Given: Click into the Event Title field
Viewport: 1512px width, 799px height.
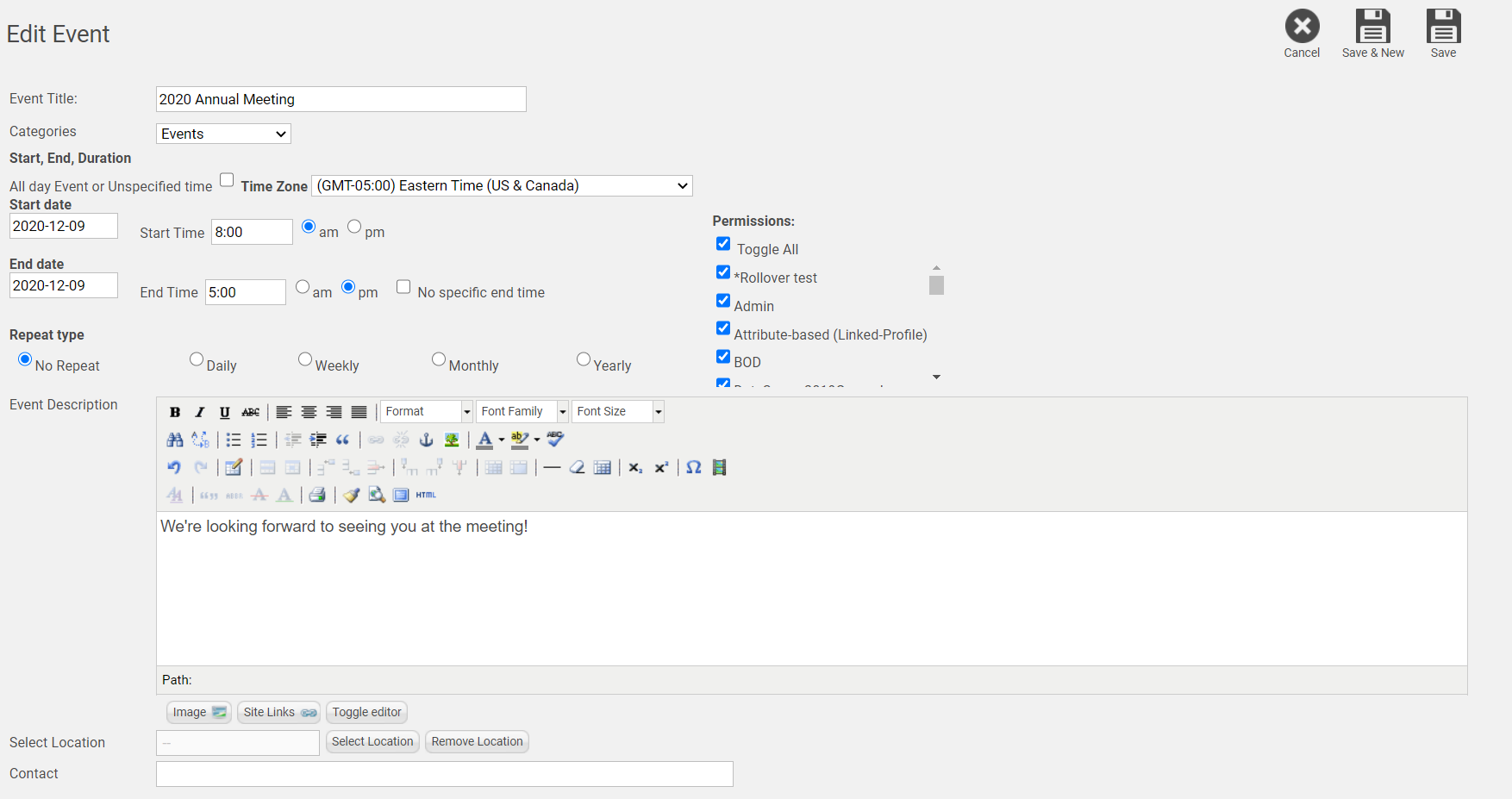Looking at the screenshot, I should (341, 99).
